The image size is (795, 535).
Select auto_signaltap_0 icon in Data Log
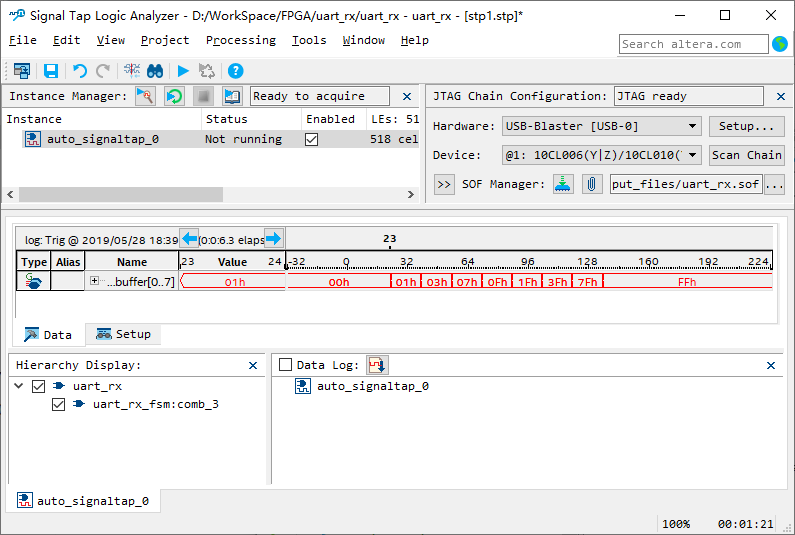[x=303, y=386]
